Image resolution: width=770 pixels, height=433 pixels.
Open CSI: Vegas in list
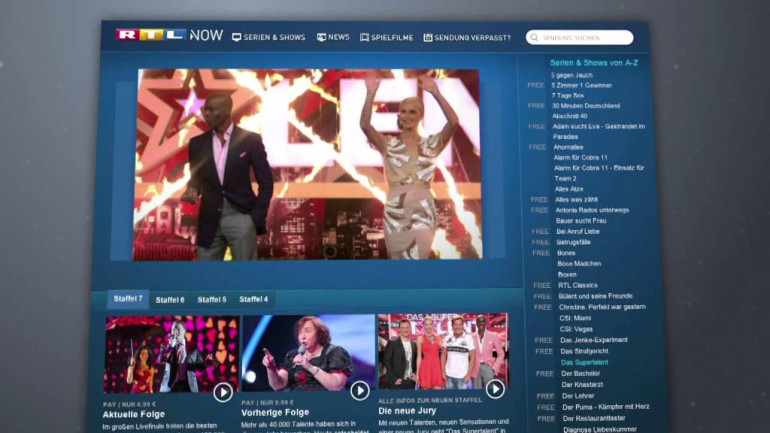coord(577,329)
